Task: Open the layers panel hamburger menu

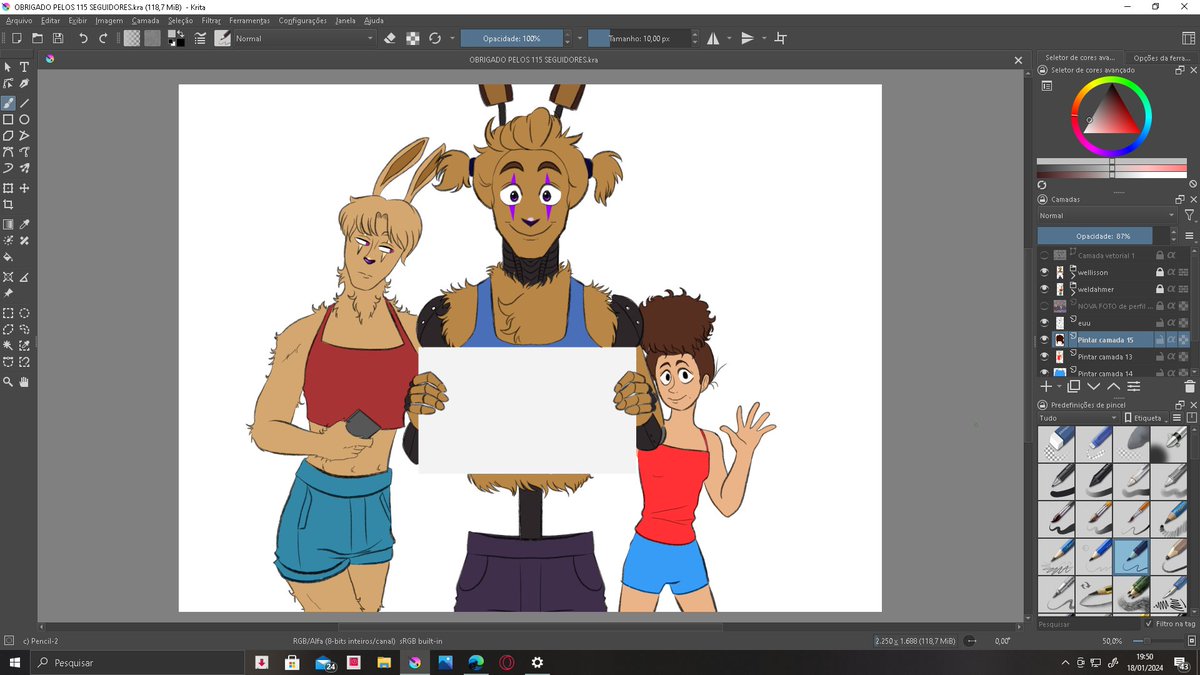Action: (x=1189, y=236)
